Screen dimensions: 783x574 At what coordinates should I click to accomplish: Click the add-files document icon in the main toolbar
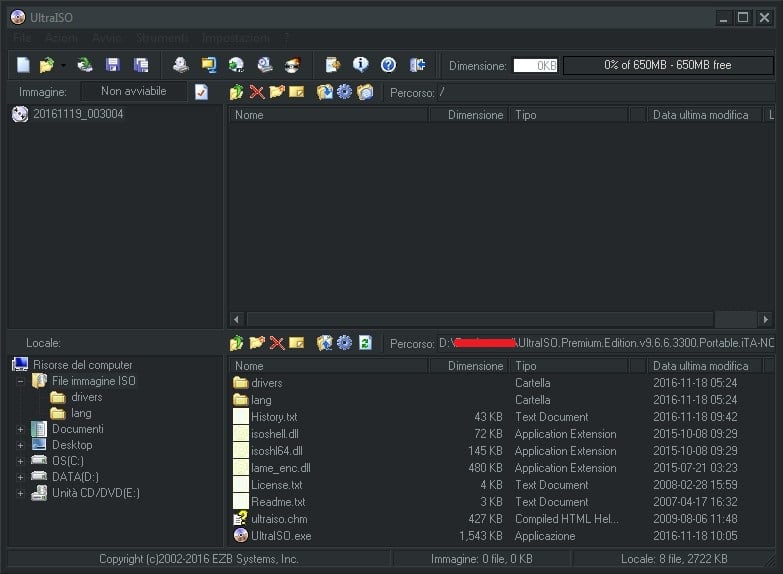pyautogui.click(x=333, y=65)
